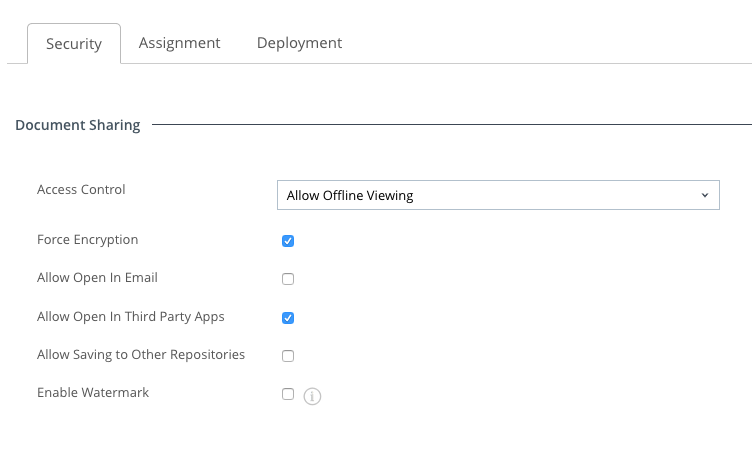The image size is (752, 451).
Task: Click the Allow Open In Email label
Action: pos(97,278)
